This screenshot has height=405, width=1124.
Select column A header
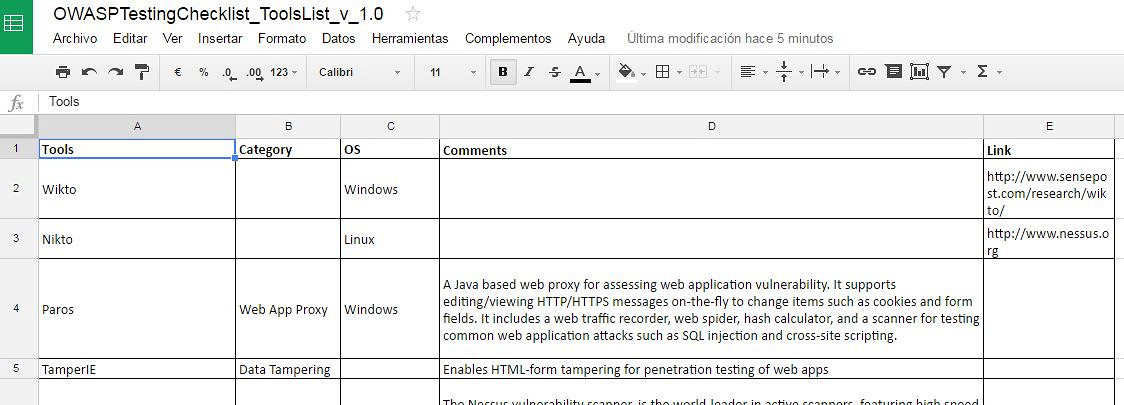pyautogui.click(x=137, y=126)
